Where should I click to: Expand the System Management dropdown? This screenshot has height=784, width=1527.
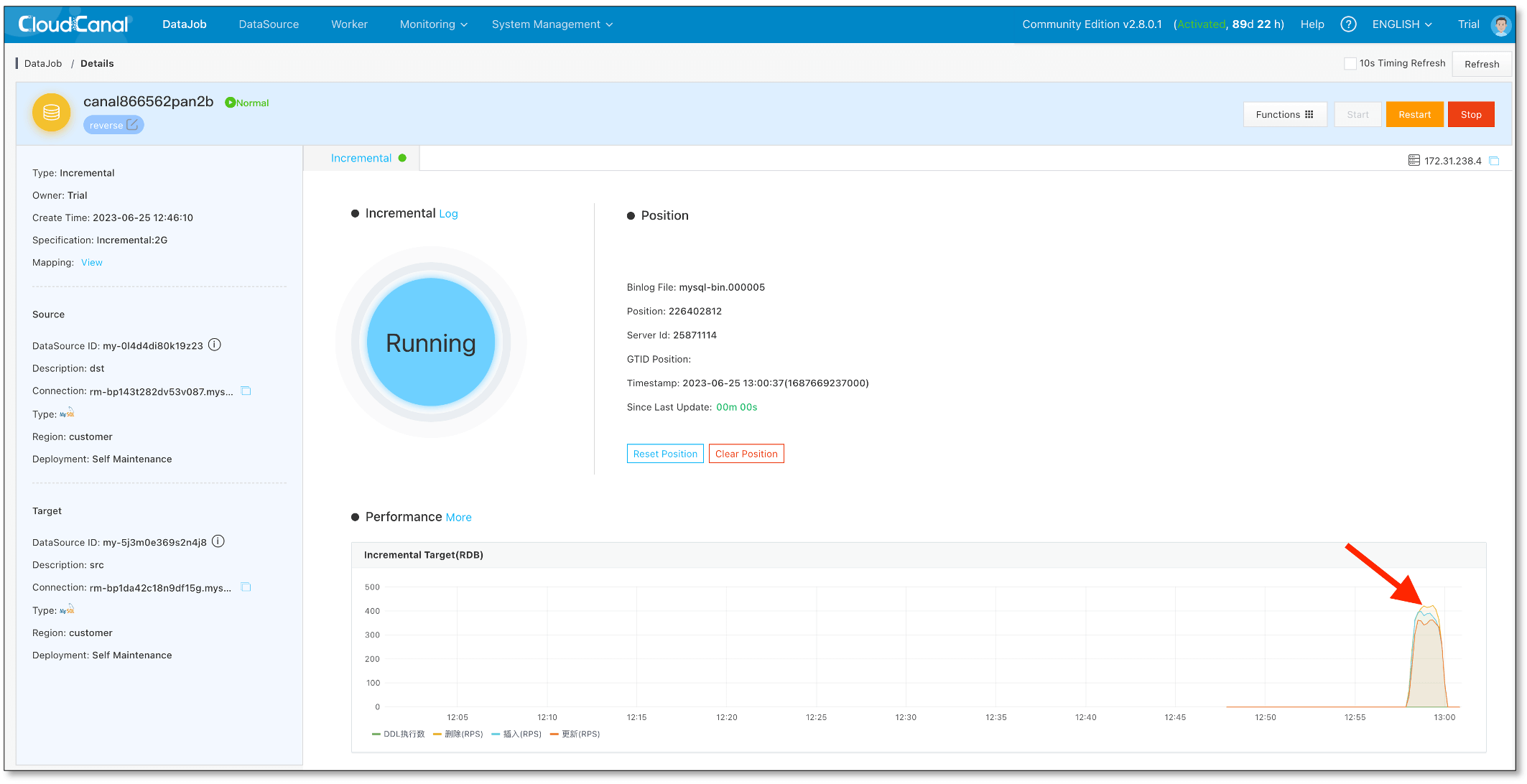(x=552, y=24)
